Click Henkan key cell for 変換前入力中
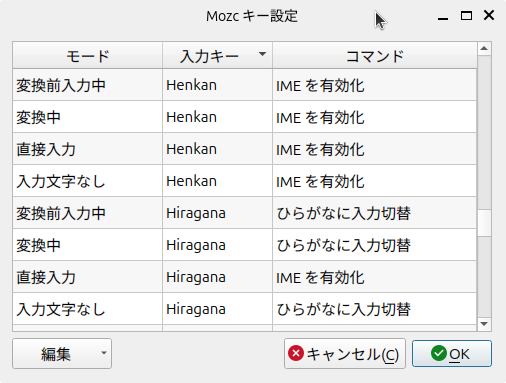The width and height of the screenshot is (506, 383). click(217, 85)
